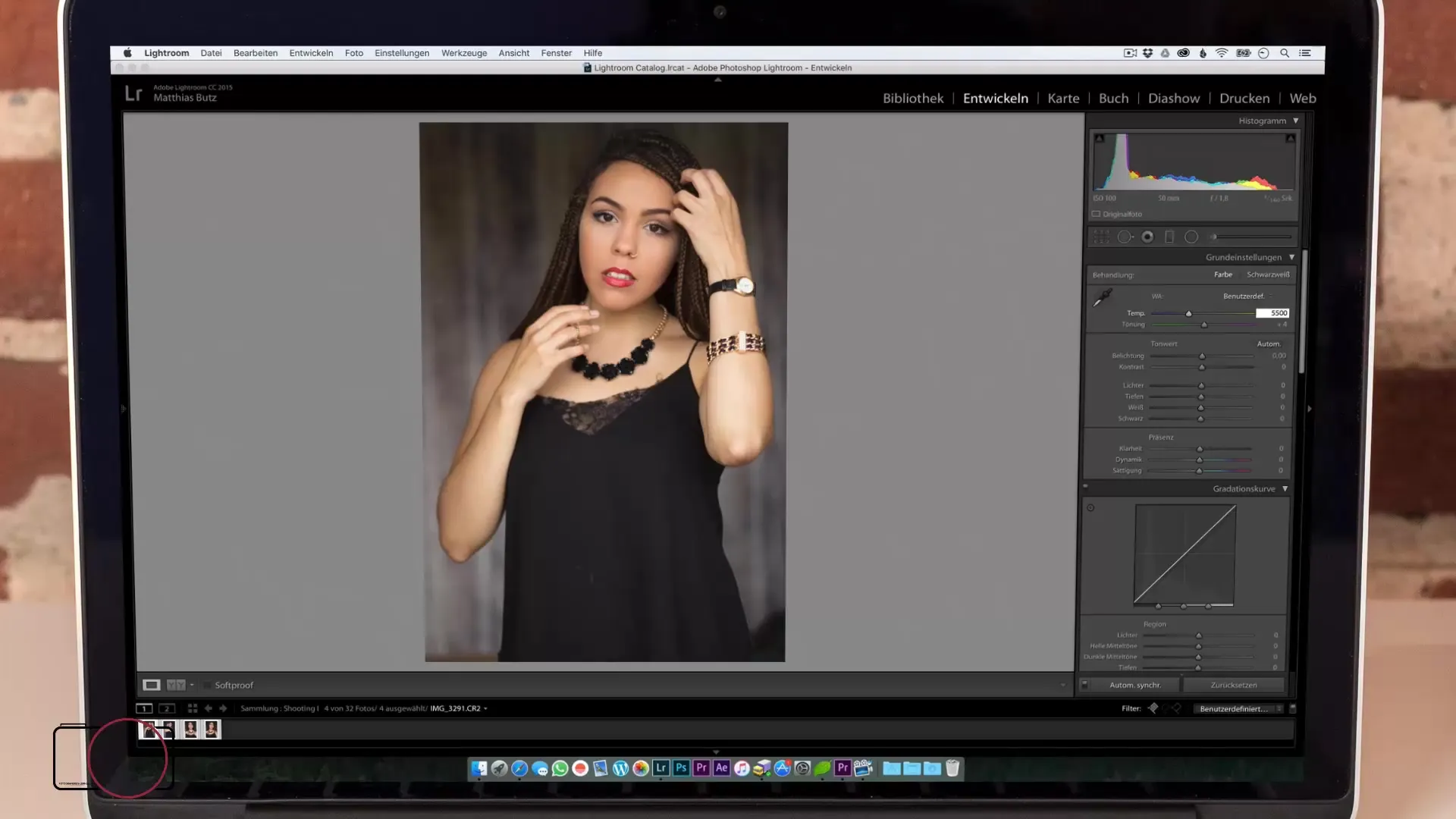This screenshot has width=1456, height=819.
Task: Open the Drucken module
Action: pyautogui.click(x=1244, y=99)
